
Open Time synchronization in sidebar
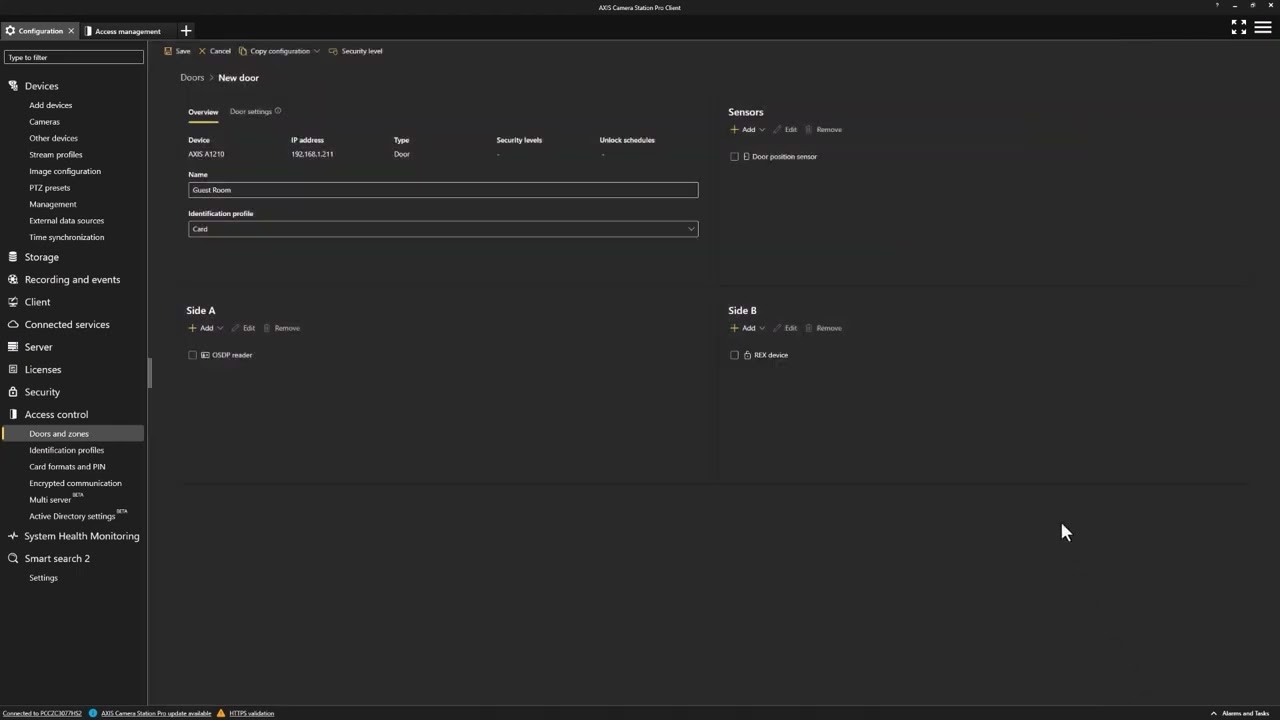(x=67, y=237)
